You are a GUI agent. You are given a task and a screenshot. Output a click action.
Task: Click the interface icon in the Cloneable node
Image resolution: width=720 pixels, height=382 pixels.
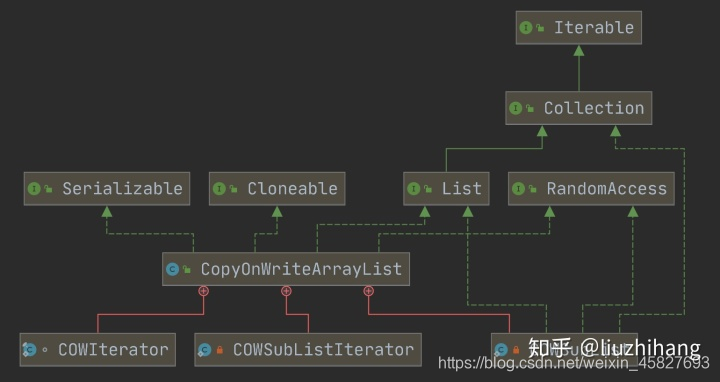(x=219, y=189)
